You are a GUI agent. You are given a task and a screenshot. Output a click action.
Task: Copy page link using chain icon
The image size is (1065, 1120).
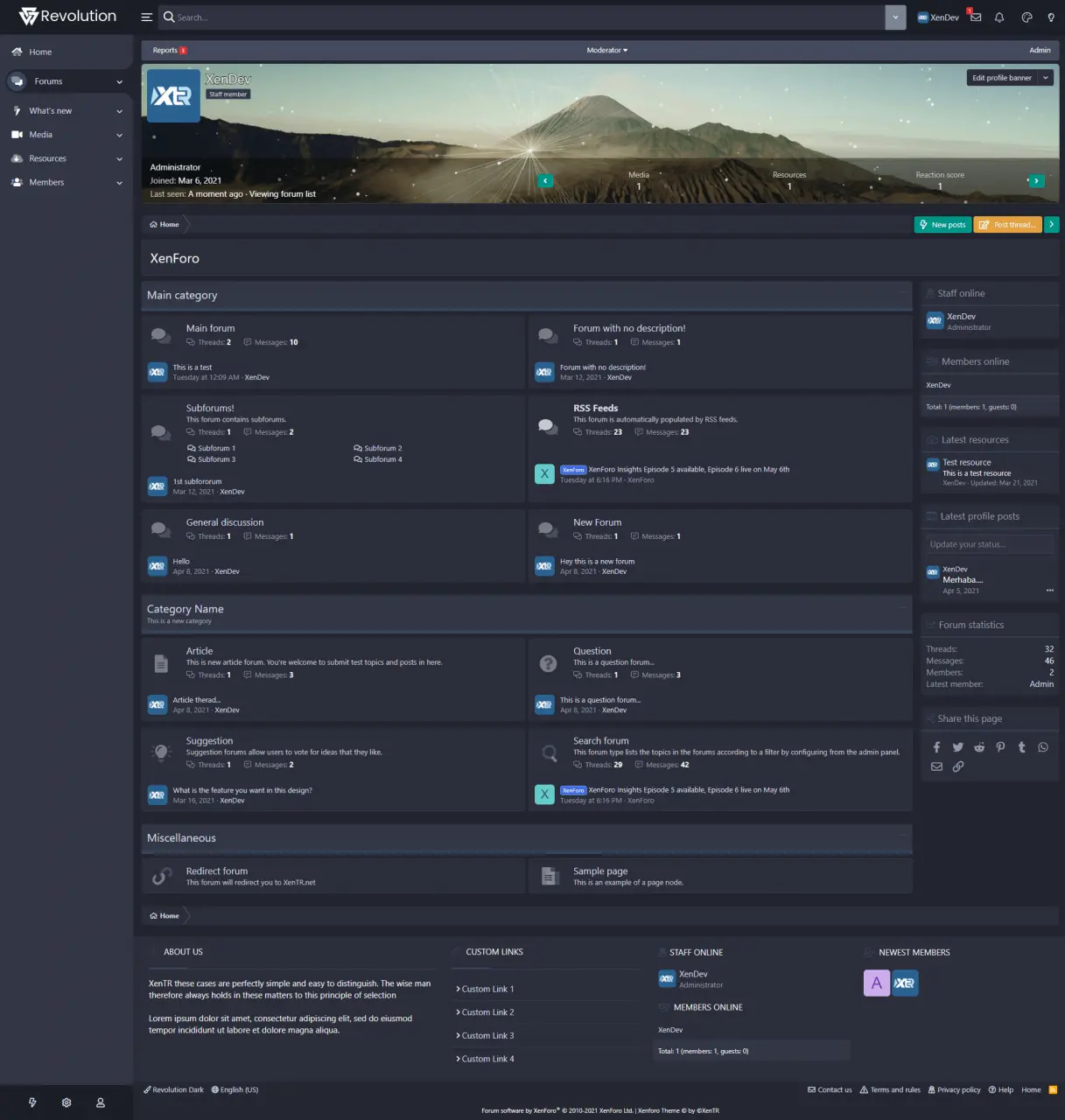point(958,766)
